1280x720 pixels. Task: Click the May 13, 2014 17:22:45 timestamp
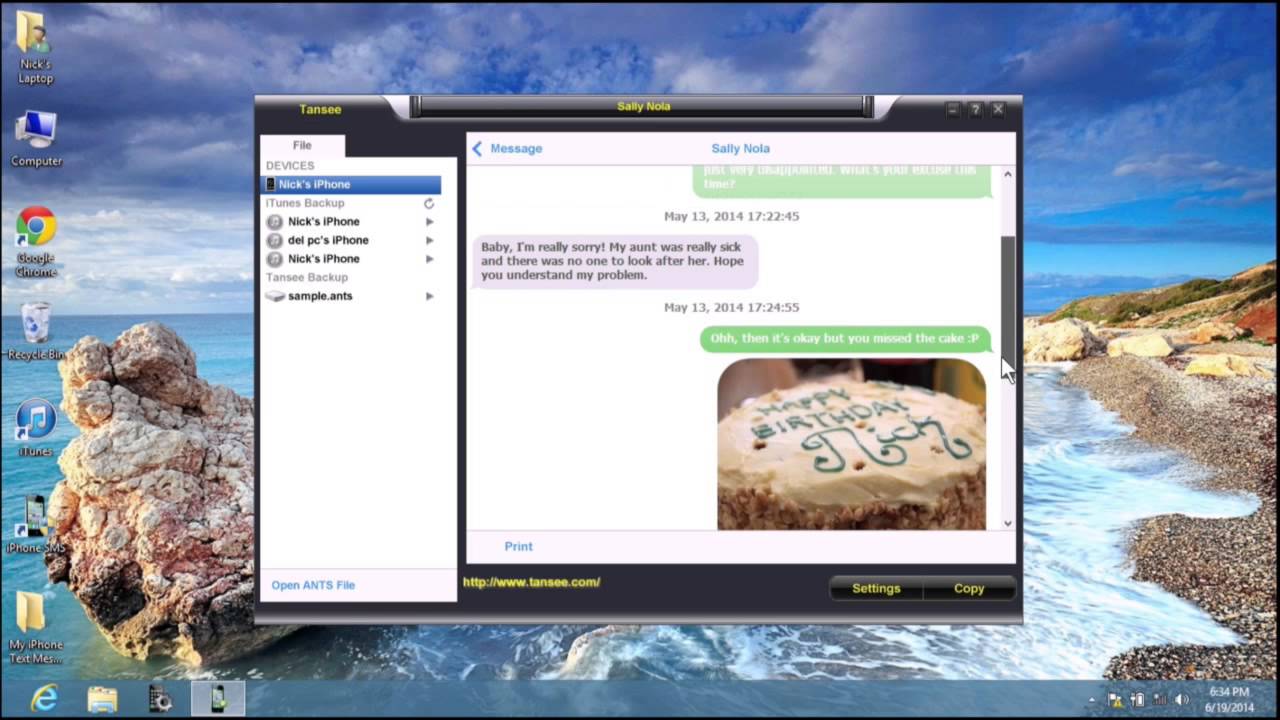point(732,216)
